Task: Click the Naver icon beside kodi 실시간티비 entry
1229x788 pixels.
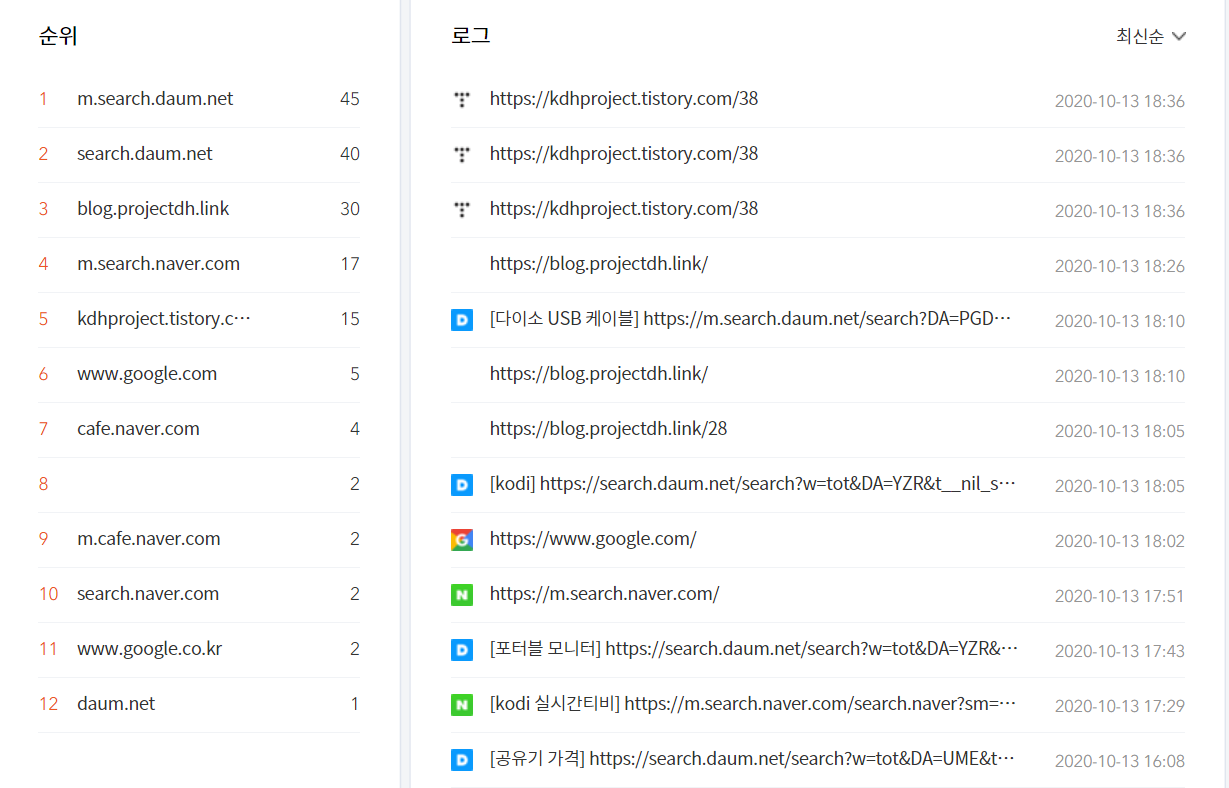Action: click(461, 705)
